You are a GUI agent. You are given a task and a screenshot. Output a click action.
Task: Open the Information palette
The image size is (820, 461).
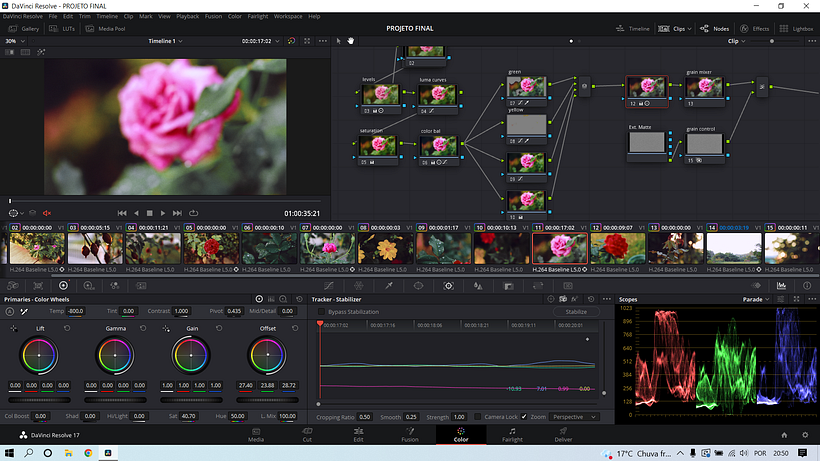[807, 286]
